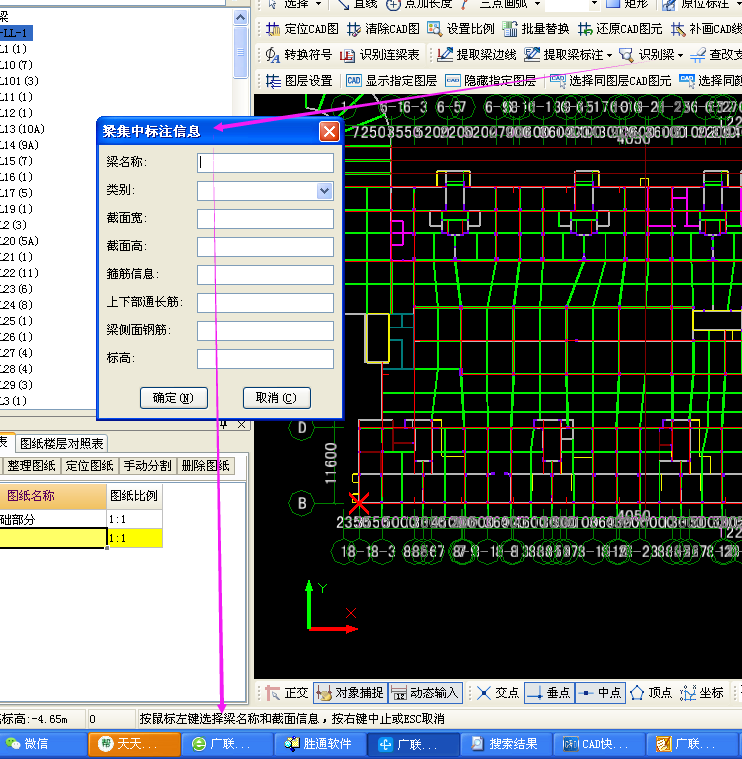
Task: Open 天天... taskbar item
Action: (x=135, y=744)
